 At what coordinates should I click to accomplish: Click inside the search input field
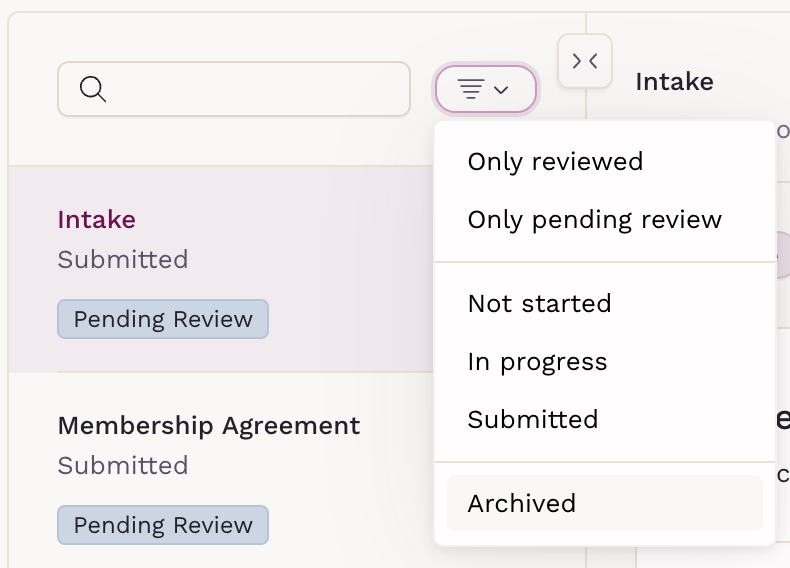pos(234,89)
